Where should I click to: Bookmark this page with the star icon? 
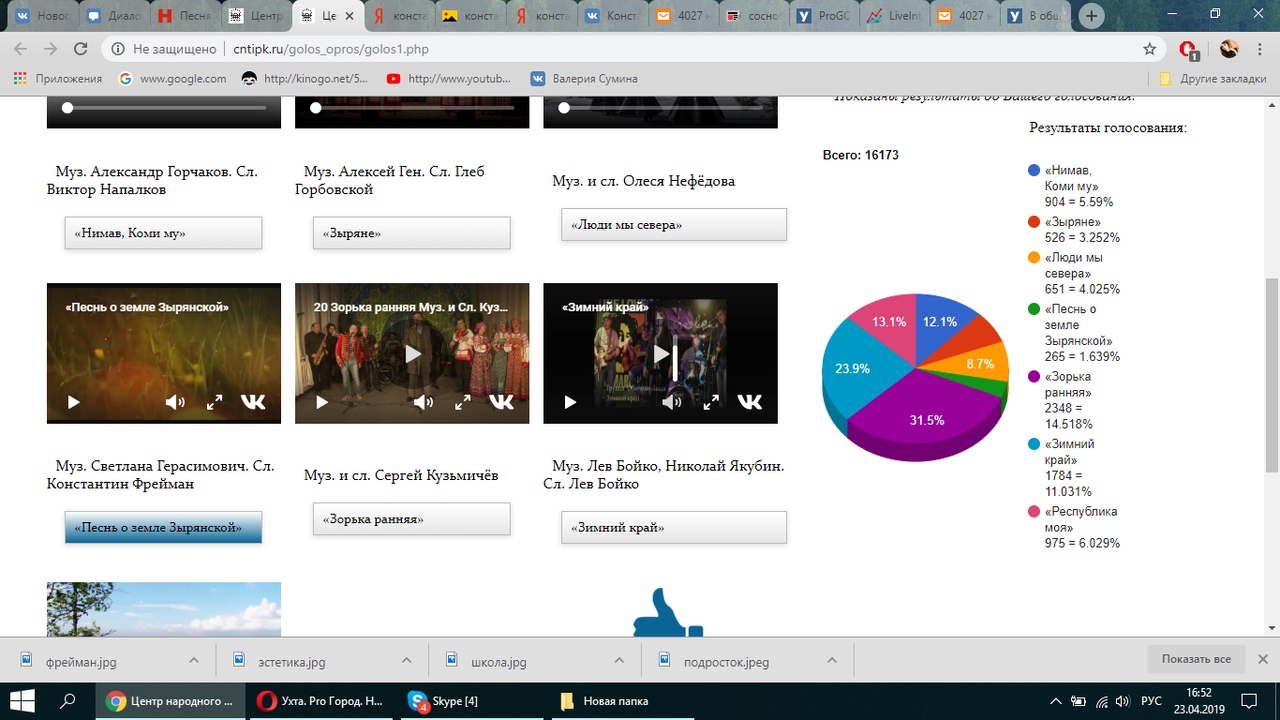coord(1150,49)
